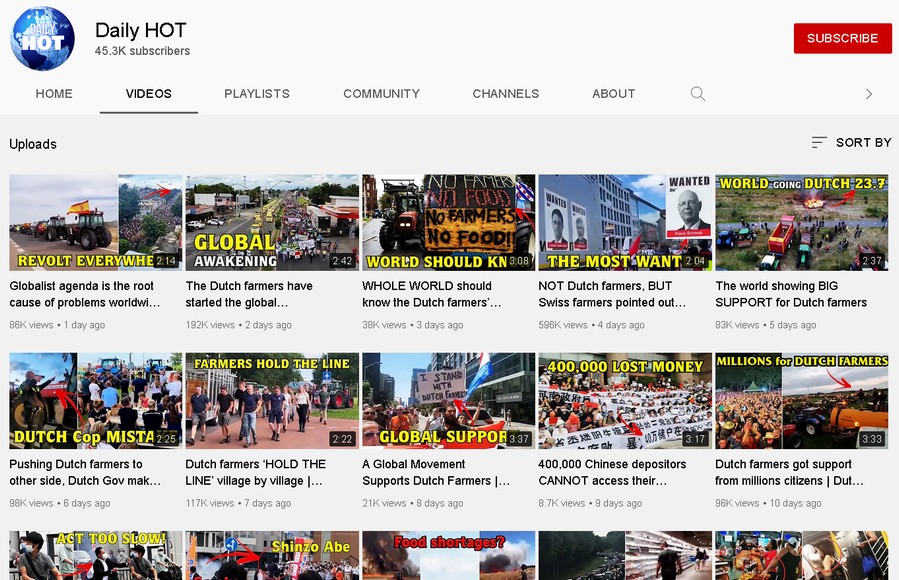Play the 'Global Awakening' video thumbnail
Image resolution: width=899 pixels, height=580 pixels.
point(272,223)
